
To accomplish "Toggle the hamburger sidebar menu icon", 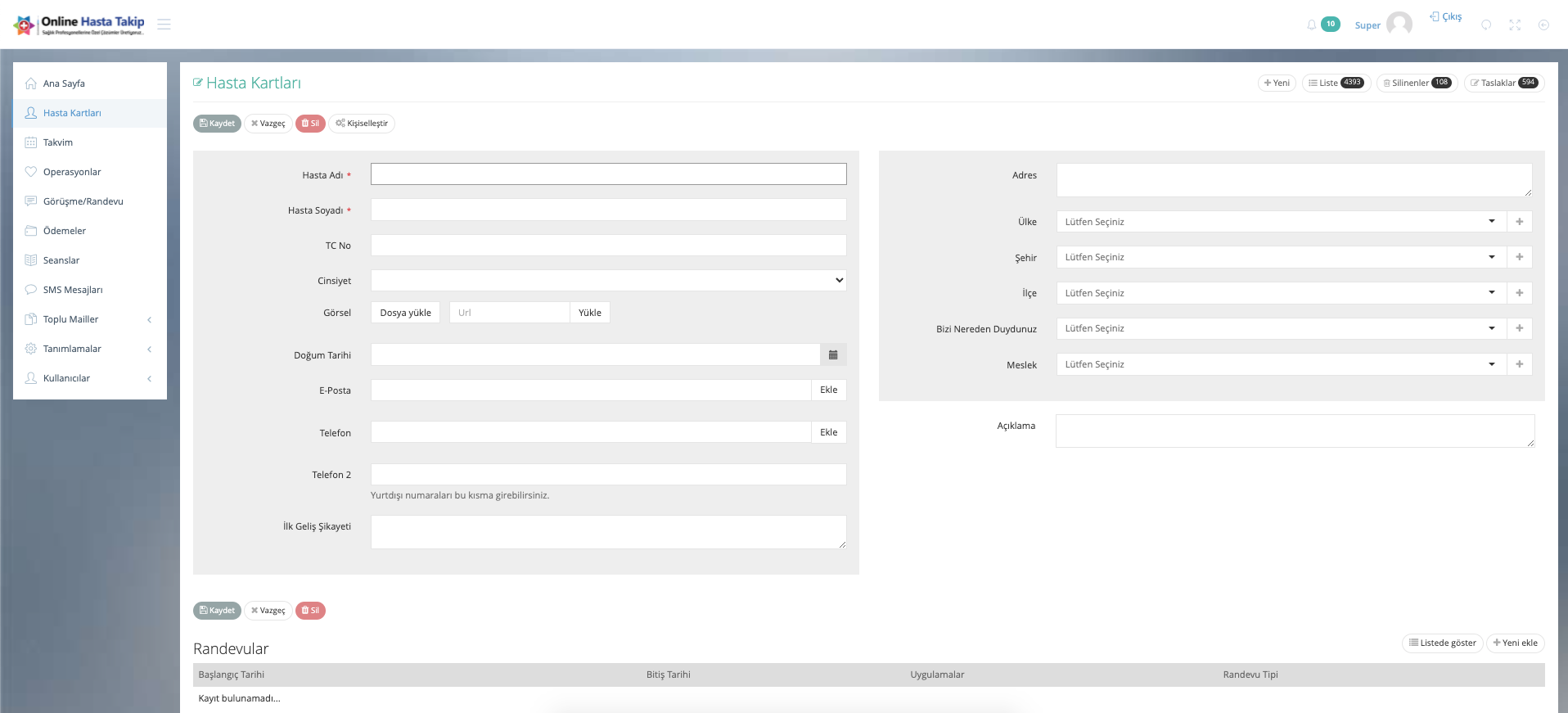I will point(164,25).
